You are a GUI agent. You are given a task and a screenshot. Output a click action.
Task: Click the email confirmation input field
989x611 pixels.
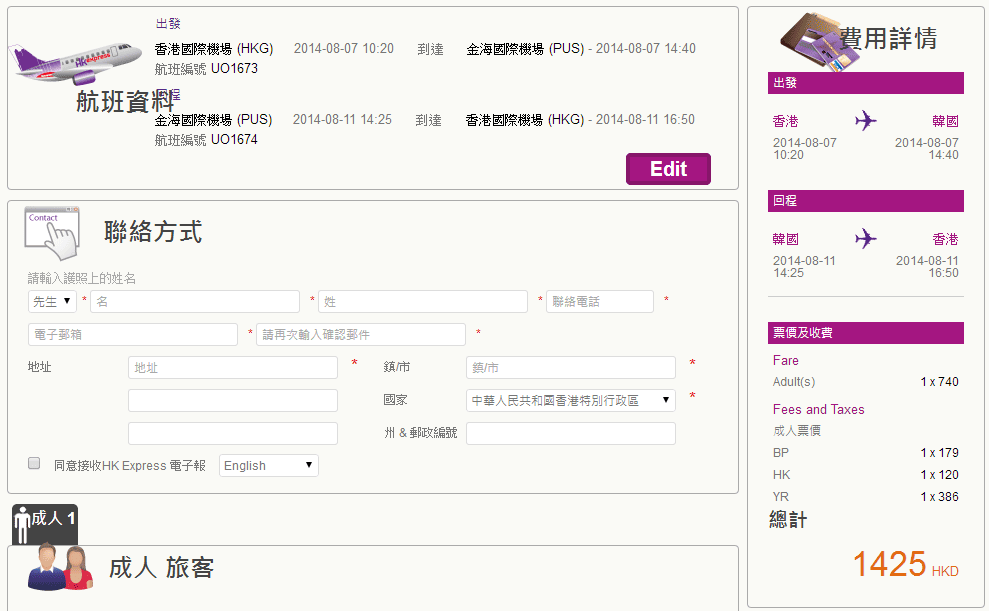361,334
